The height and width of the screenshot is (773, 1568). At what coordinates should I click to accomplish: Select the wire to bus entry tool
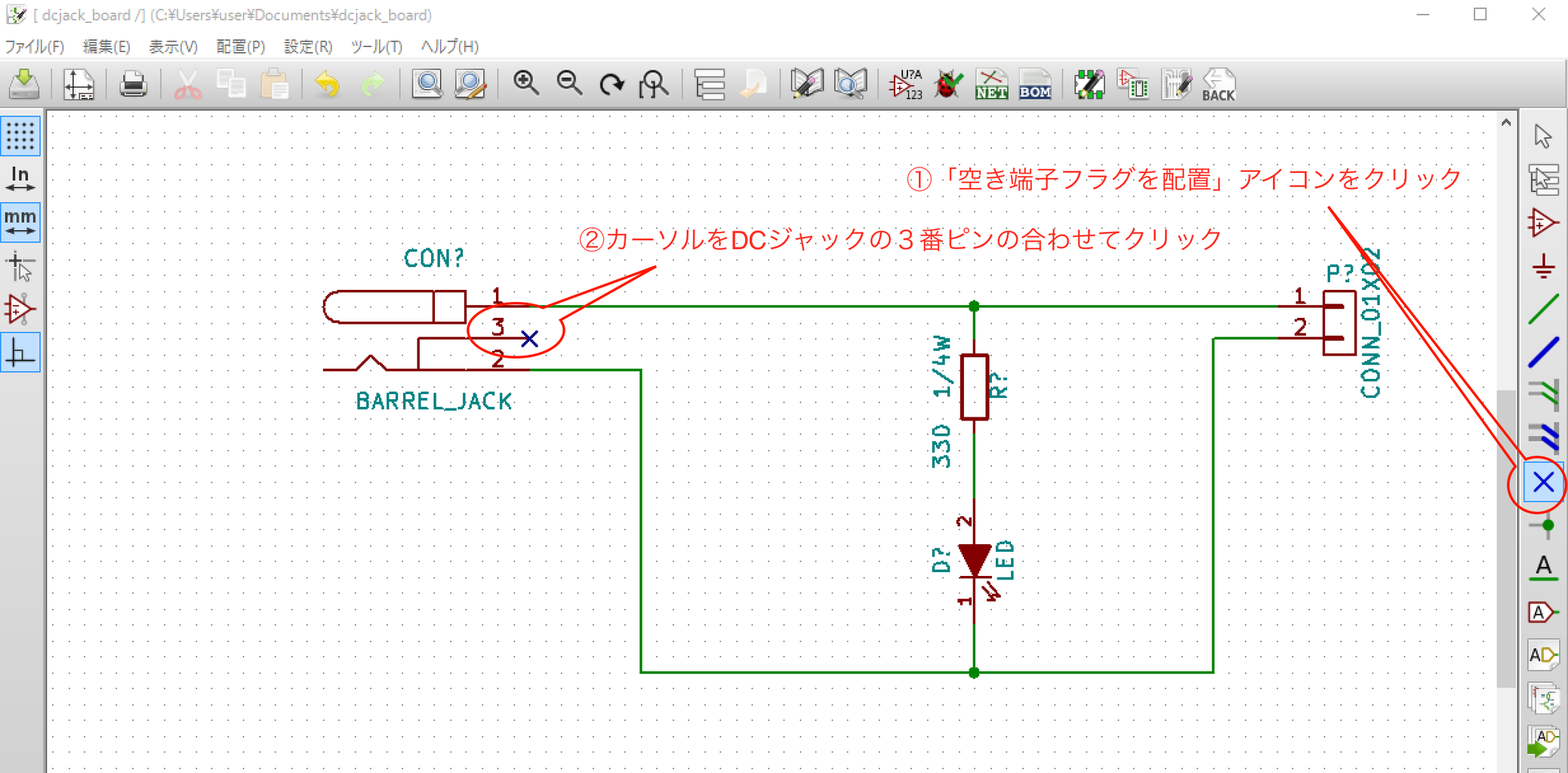pos(1543,395)
